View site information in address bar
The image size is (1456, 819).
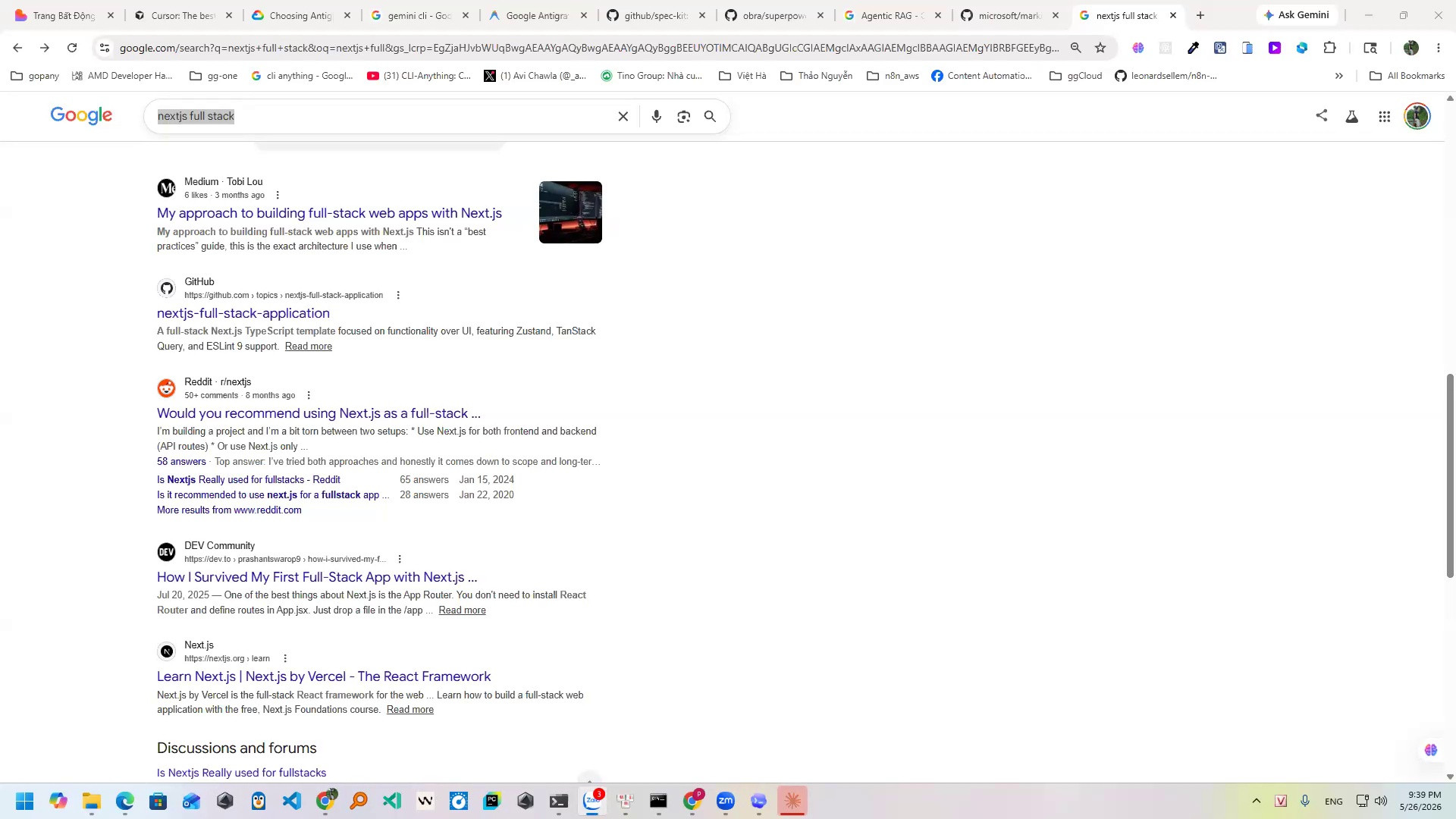coord(105,48)
